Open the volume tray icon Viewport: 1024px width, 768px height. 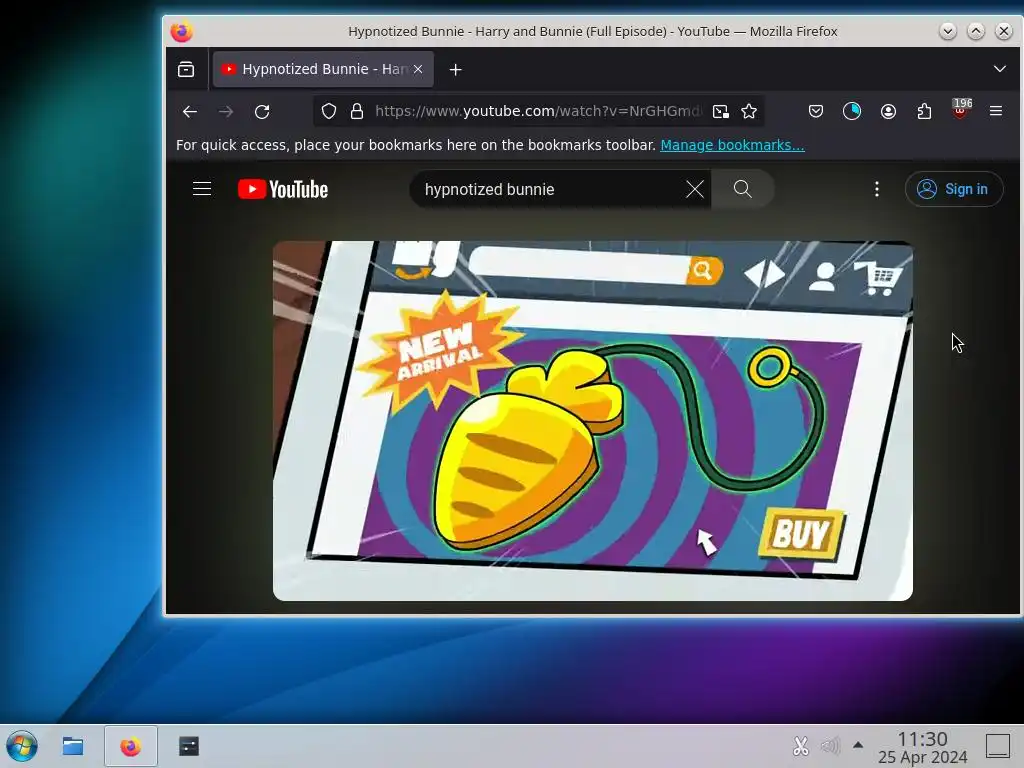[830, 746]
